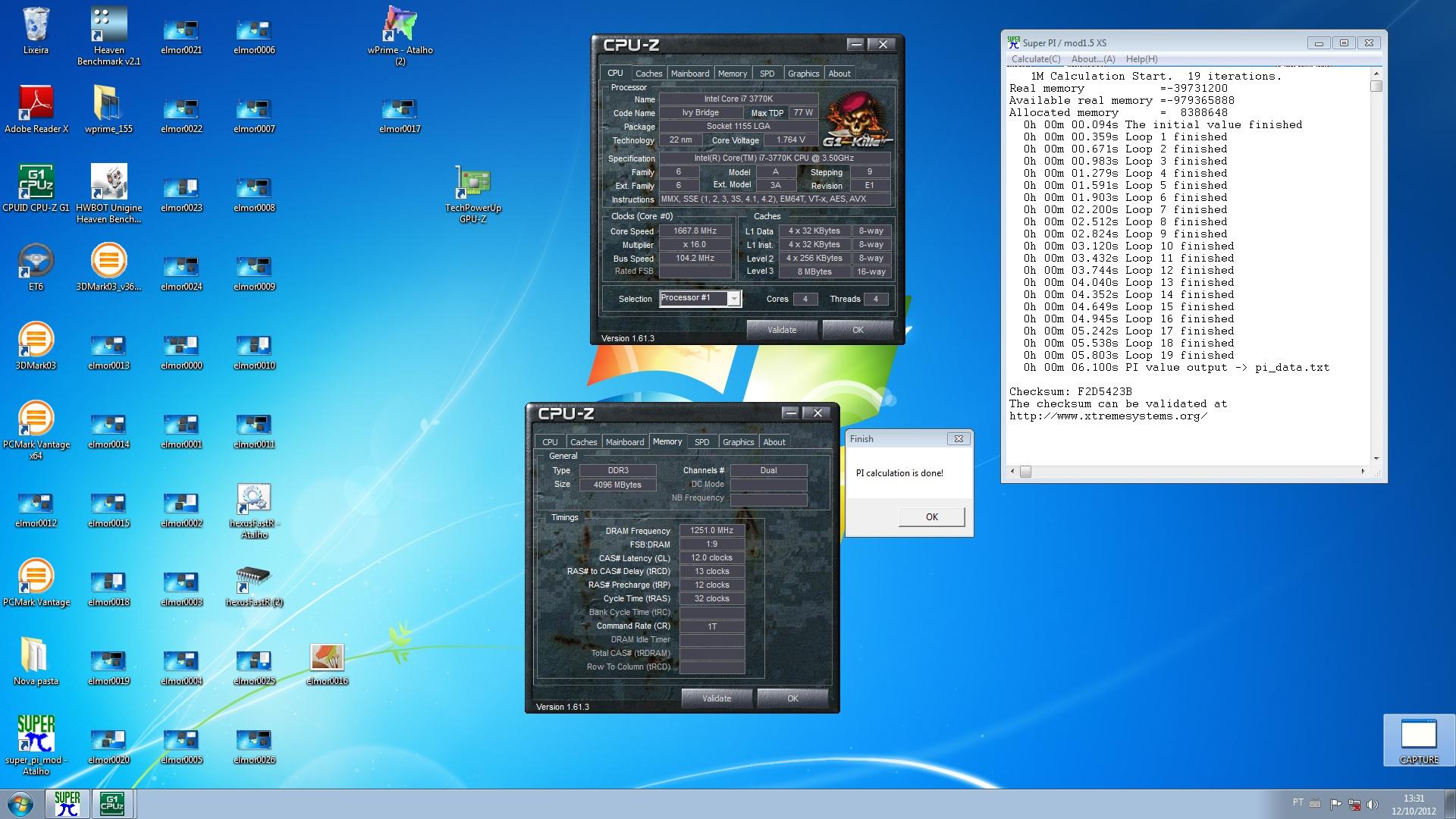The height and width of the screenshot is (819, 1456).
Task: Open HWBOT Unigine Heaven Bench shortcut
Action: pyautogui.click(x=108, y=194)
